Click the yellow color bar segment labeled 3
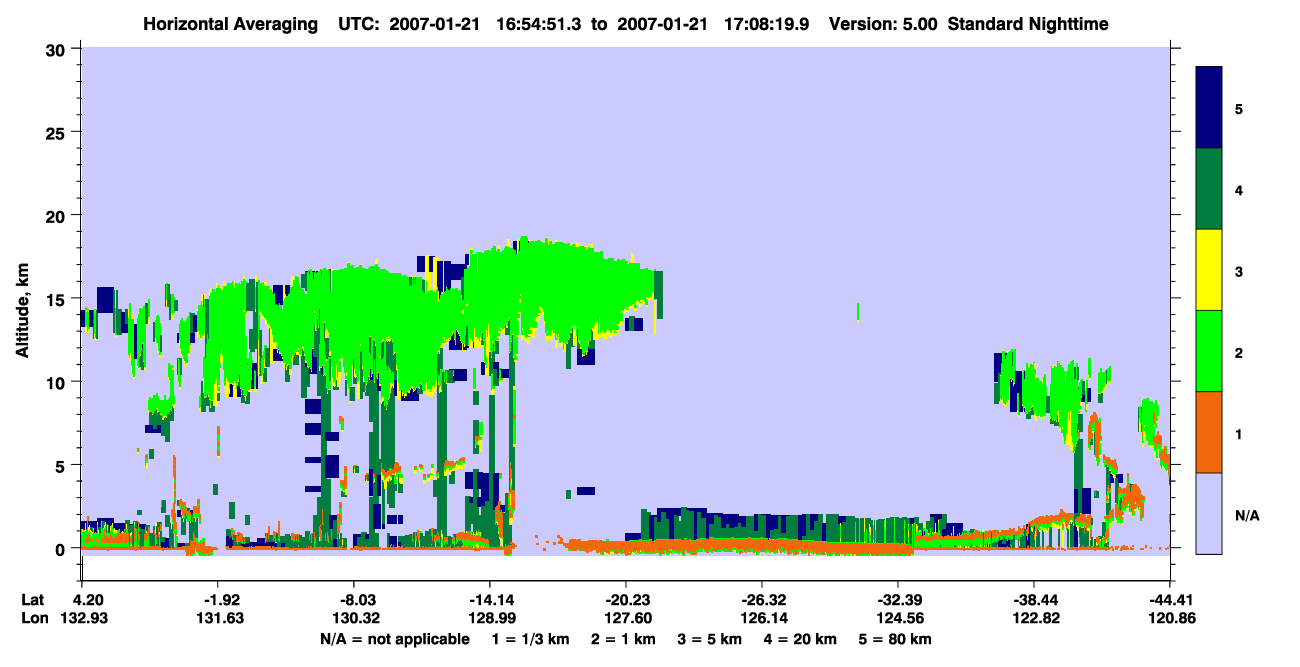This screenshot has height=667, width=1300. click(x=1209, y=270)
